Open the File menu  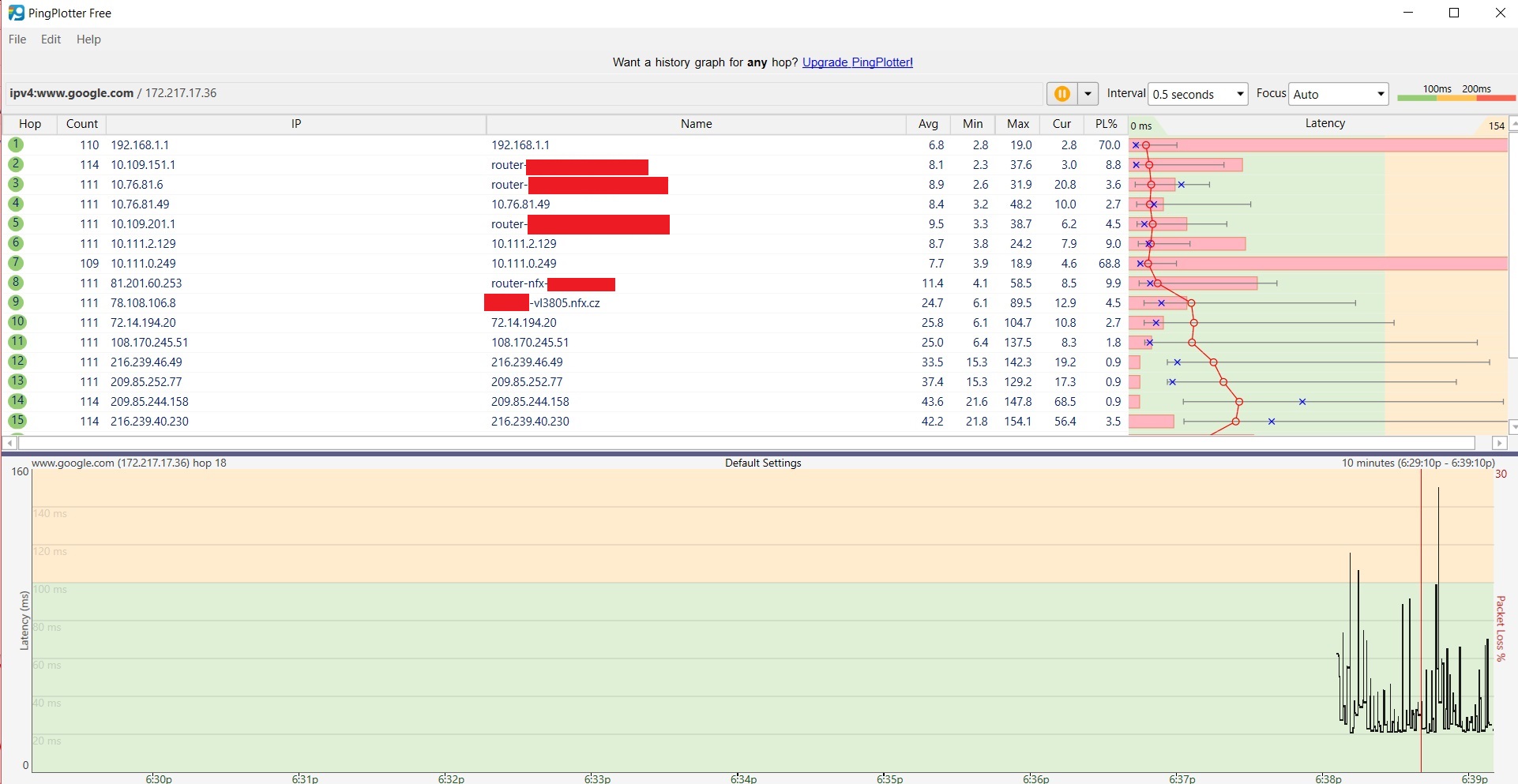(17, 39)
